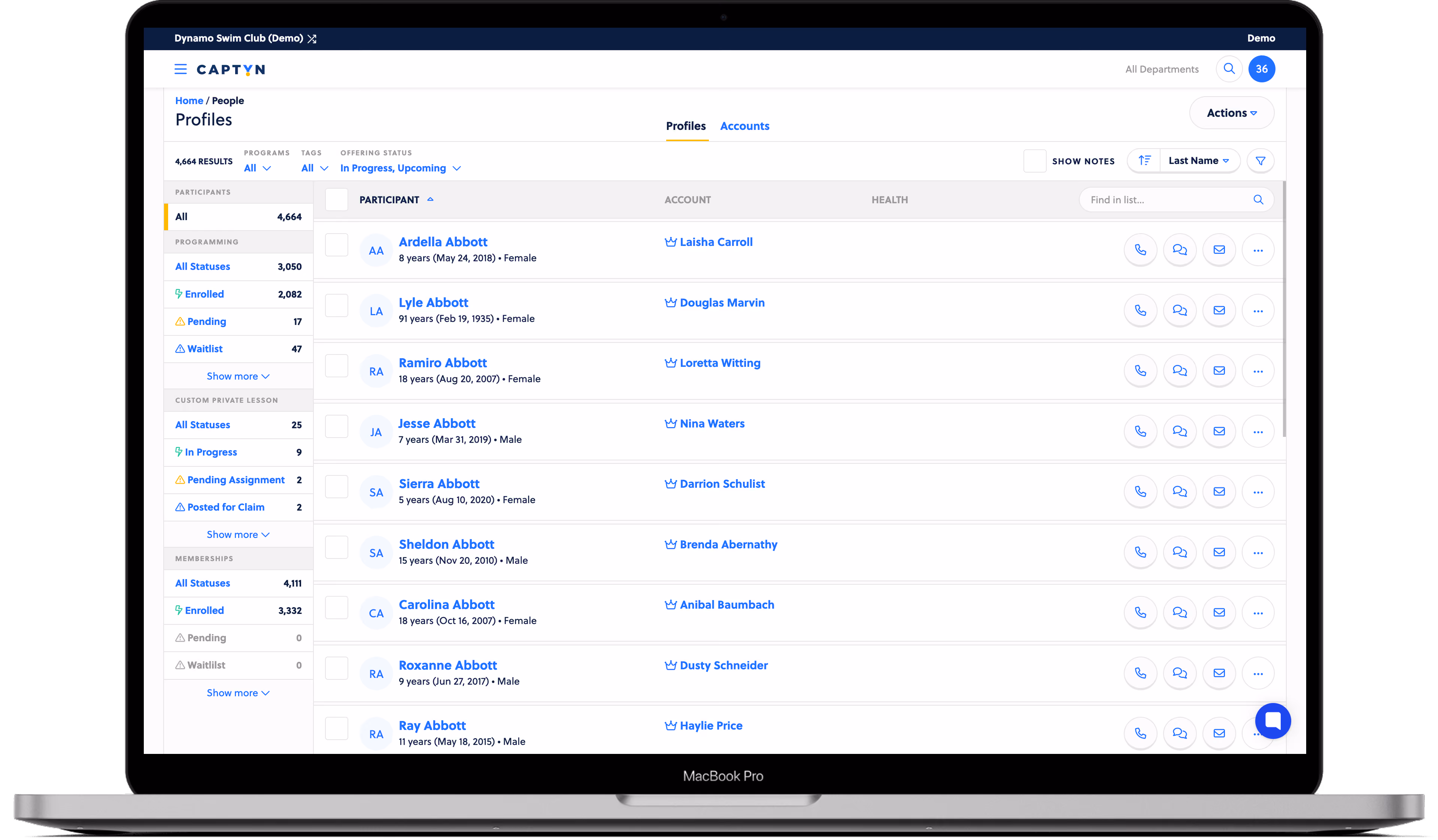Select the Profiles tab
This screenshot has width=1438, height=840.
[x=685, y=126]
